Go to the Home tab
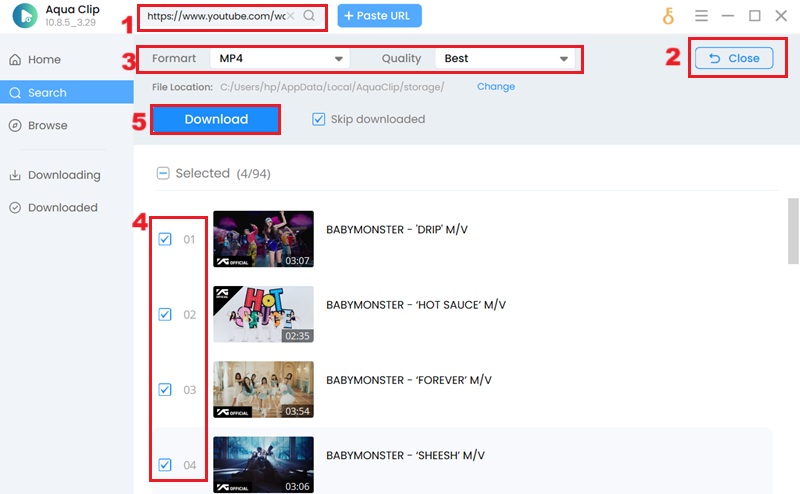The width and height of the screenshot is (800, 494). coord(67,60)
